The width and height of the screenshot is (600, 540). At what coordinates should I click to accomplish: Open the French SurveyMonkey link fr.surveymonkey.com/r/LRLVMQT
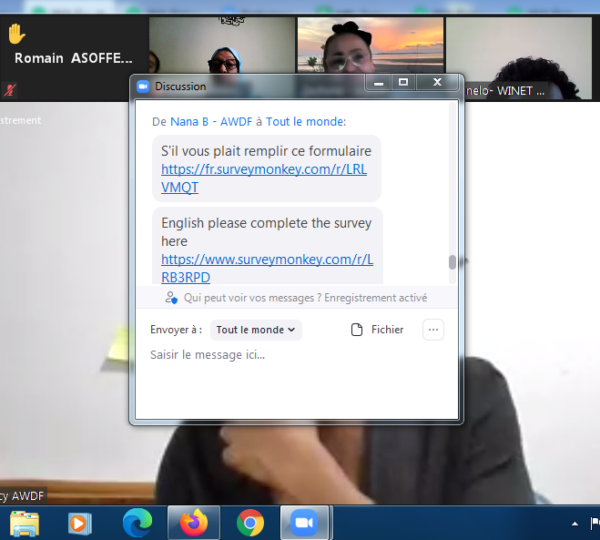click(x=264, y=178)
